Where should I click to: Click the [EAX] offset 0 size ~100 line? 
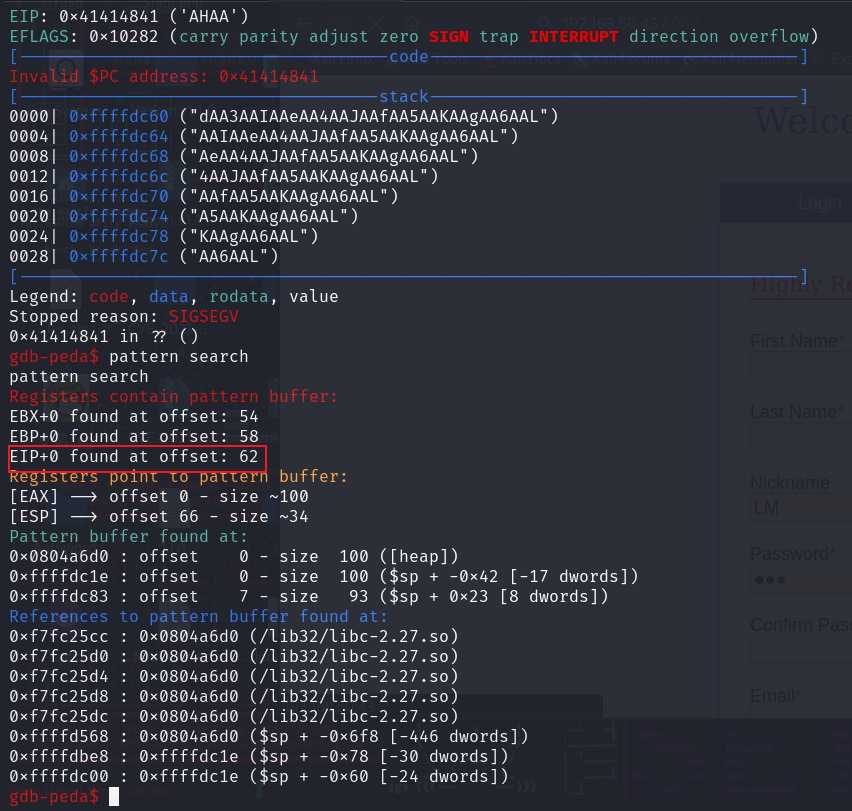[x=159, y=496]
